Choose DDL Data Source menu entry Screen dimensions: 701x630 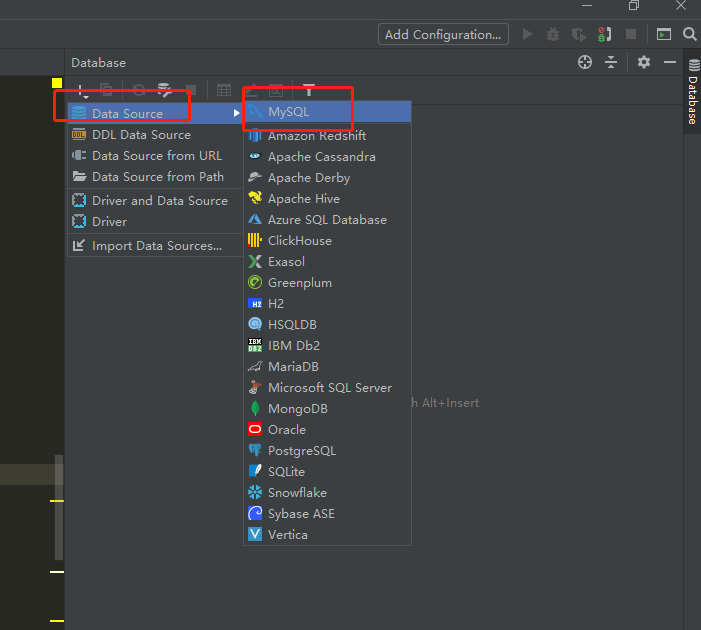click(155, 135)
